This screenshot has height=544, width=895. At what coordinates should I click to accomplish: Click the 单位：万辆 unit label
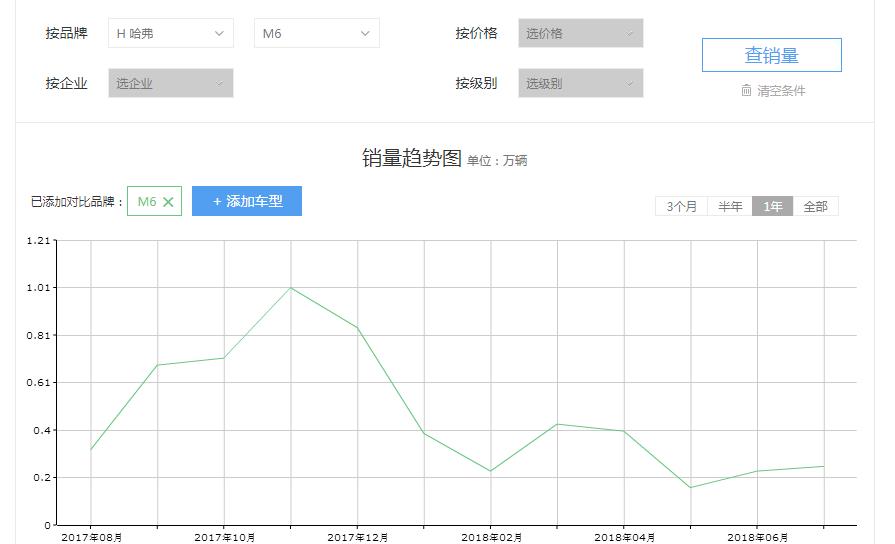click(497, 160)
